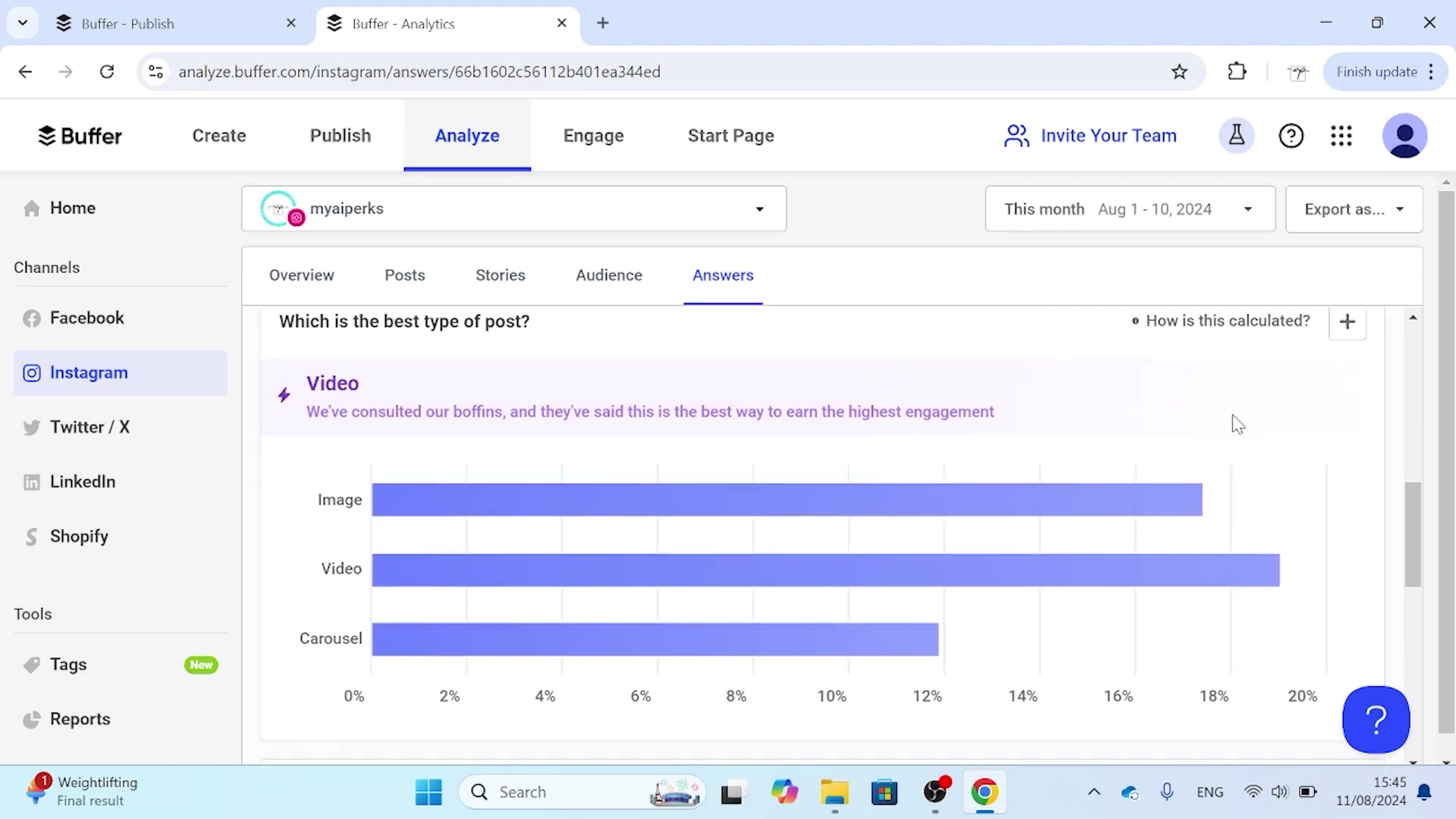Screen dimensions: 1456x819
Task: Switch to the Overview tab
Action: [301, 275]
